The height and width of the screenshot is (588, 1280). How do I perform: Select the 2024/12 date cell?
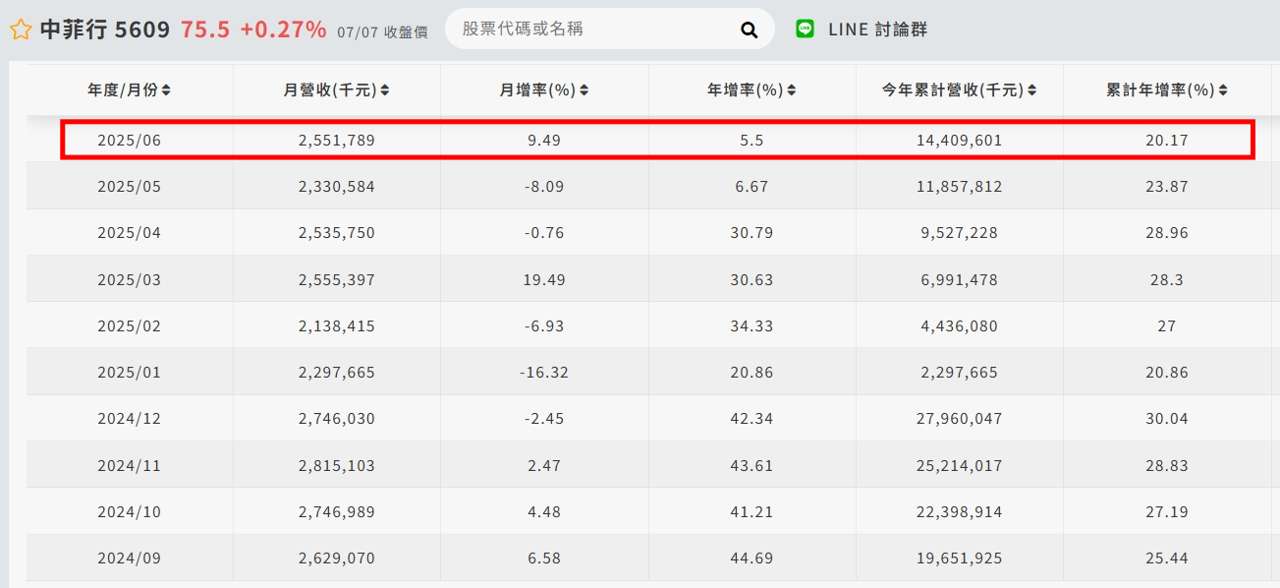(x=129, y=419)
